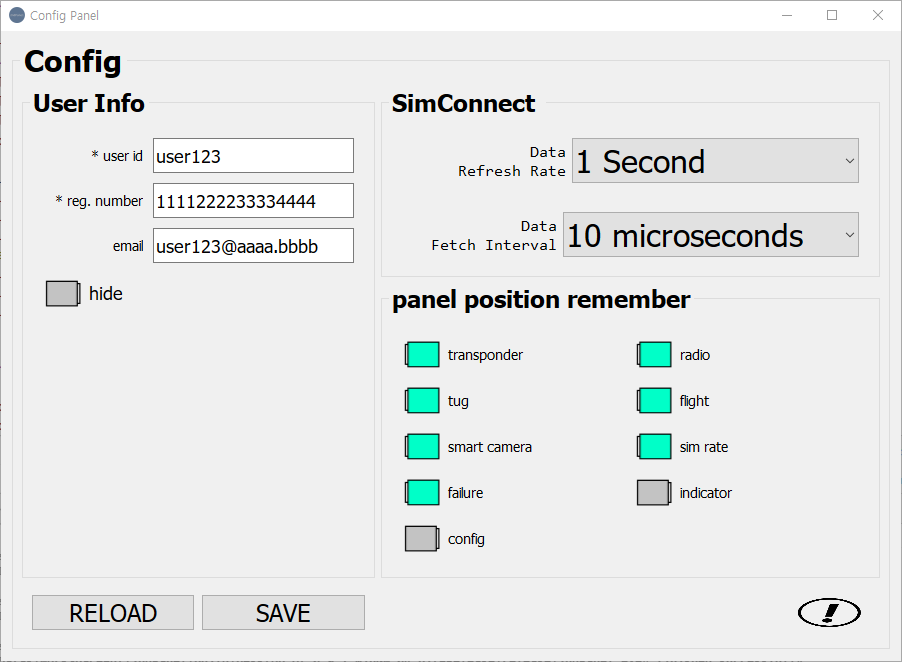
Task: Disable transponder panel position remember
Action: tap(422, 355)
